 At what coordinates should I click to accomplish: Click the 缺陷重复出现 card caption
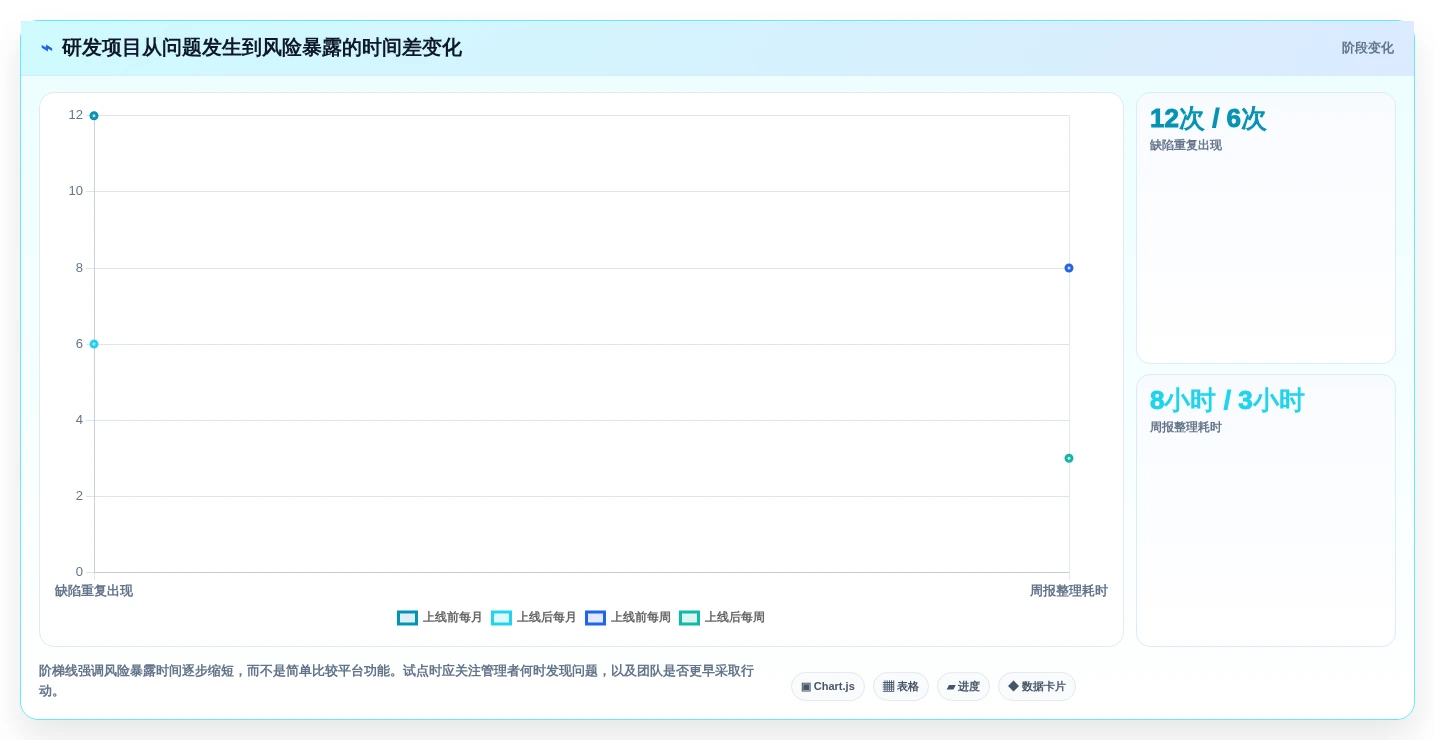tap(1185, 145)
